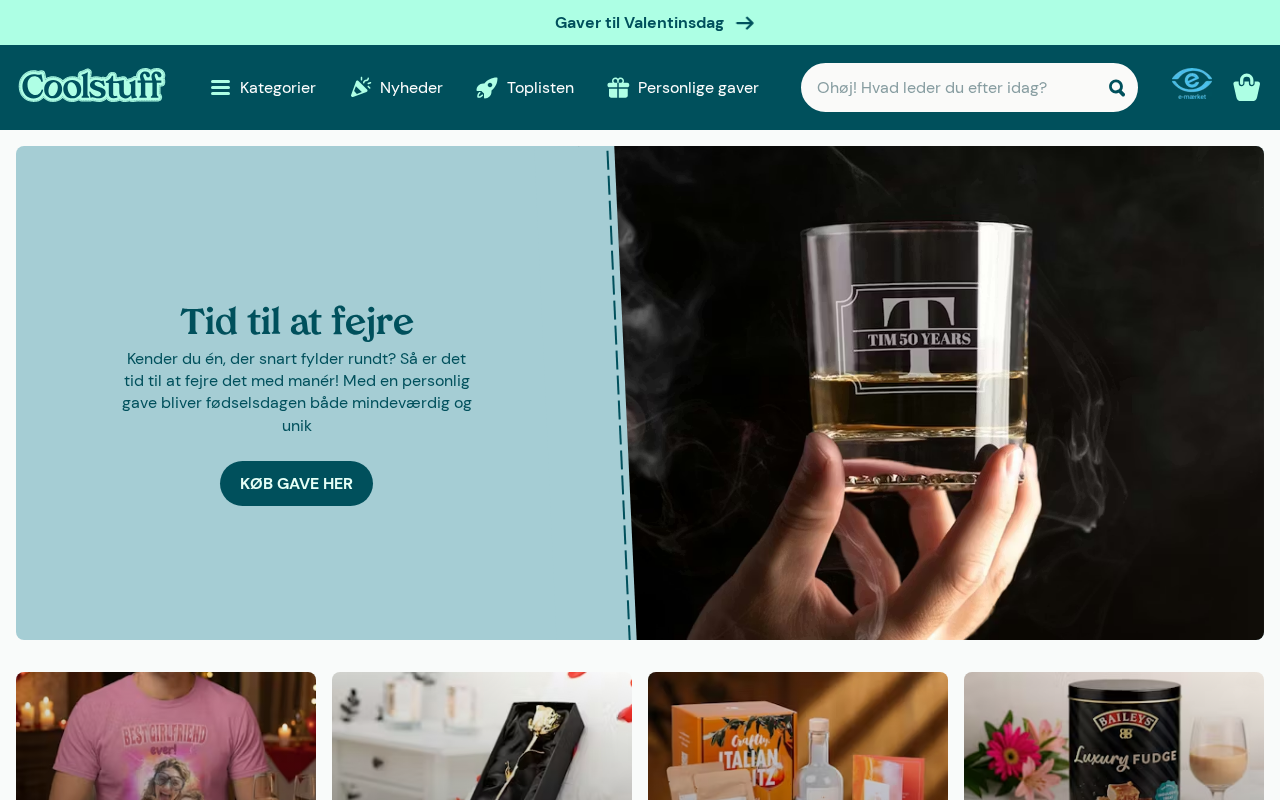Click the Coolstuff logo
Image resolution: width=1280 pixels, height=800 pixels.
coord(92,86)
